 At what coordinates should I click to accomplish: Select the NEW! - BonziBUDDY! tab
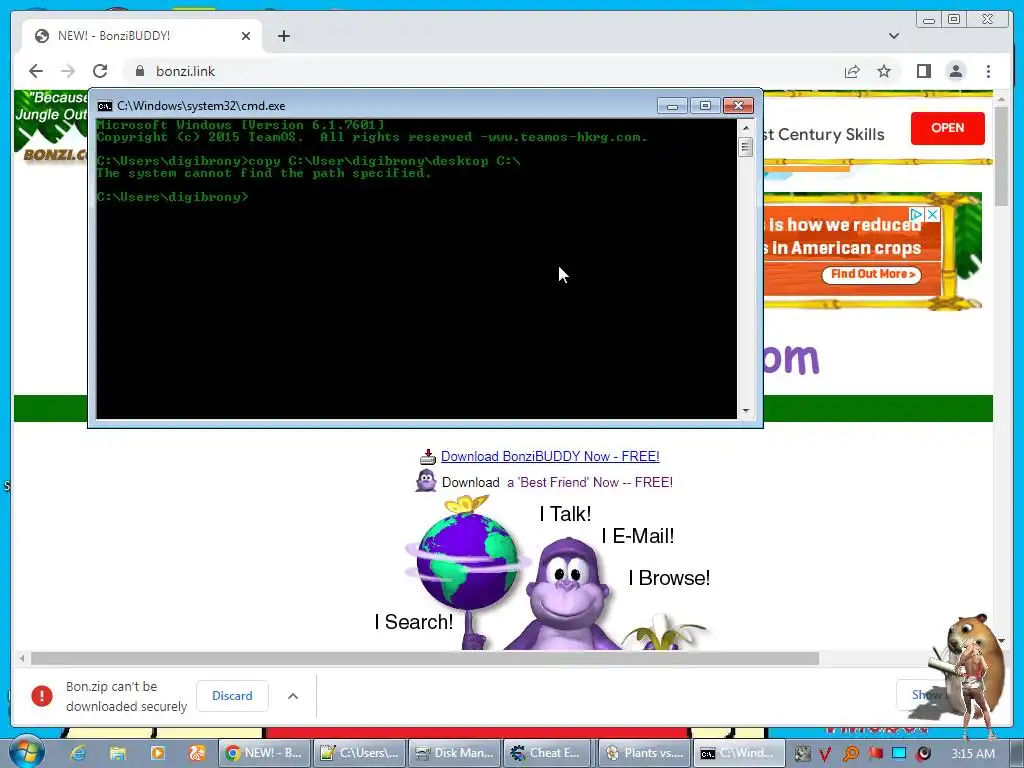coord(142,36)
